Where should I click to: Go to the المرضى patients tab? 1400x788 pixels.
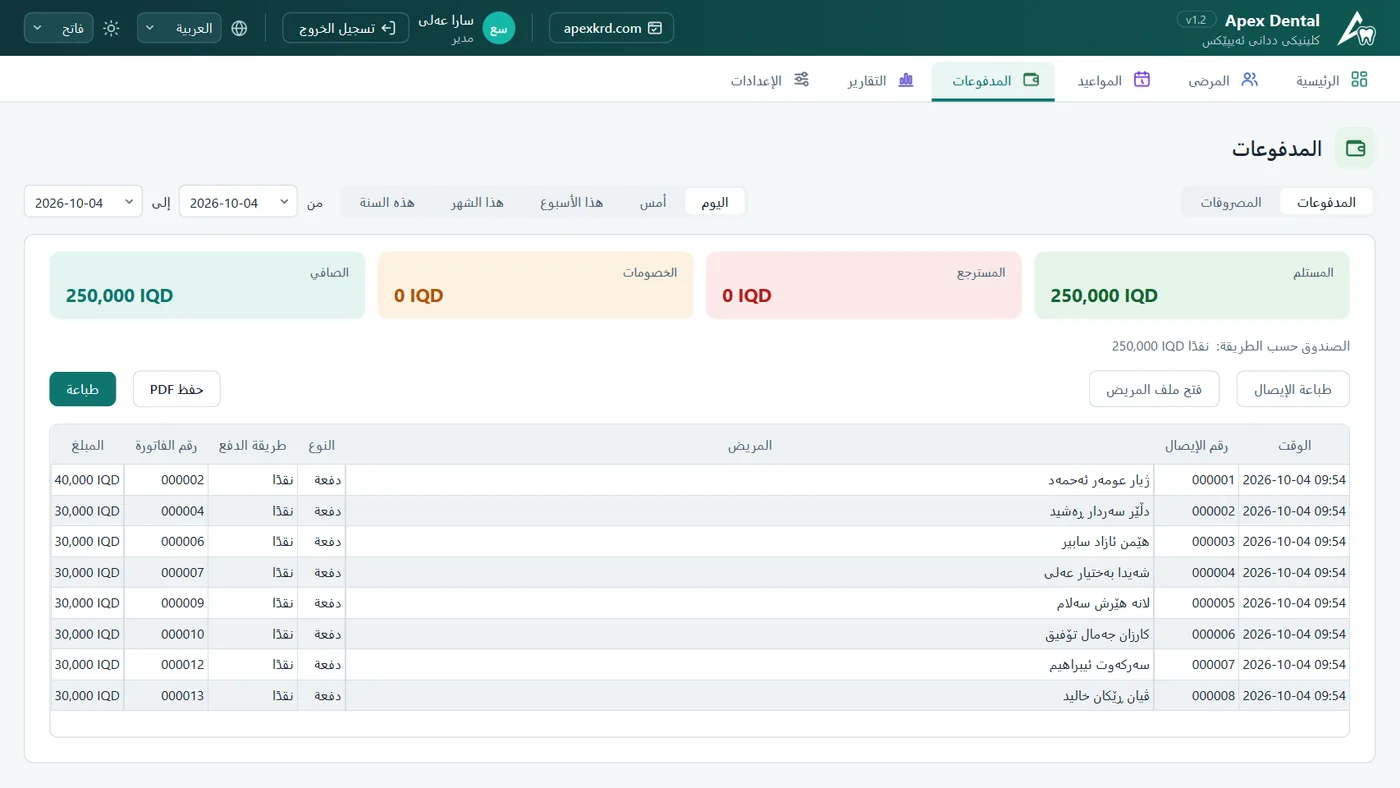[x=1223, y=80]
